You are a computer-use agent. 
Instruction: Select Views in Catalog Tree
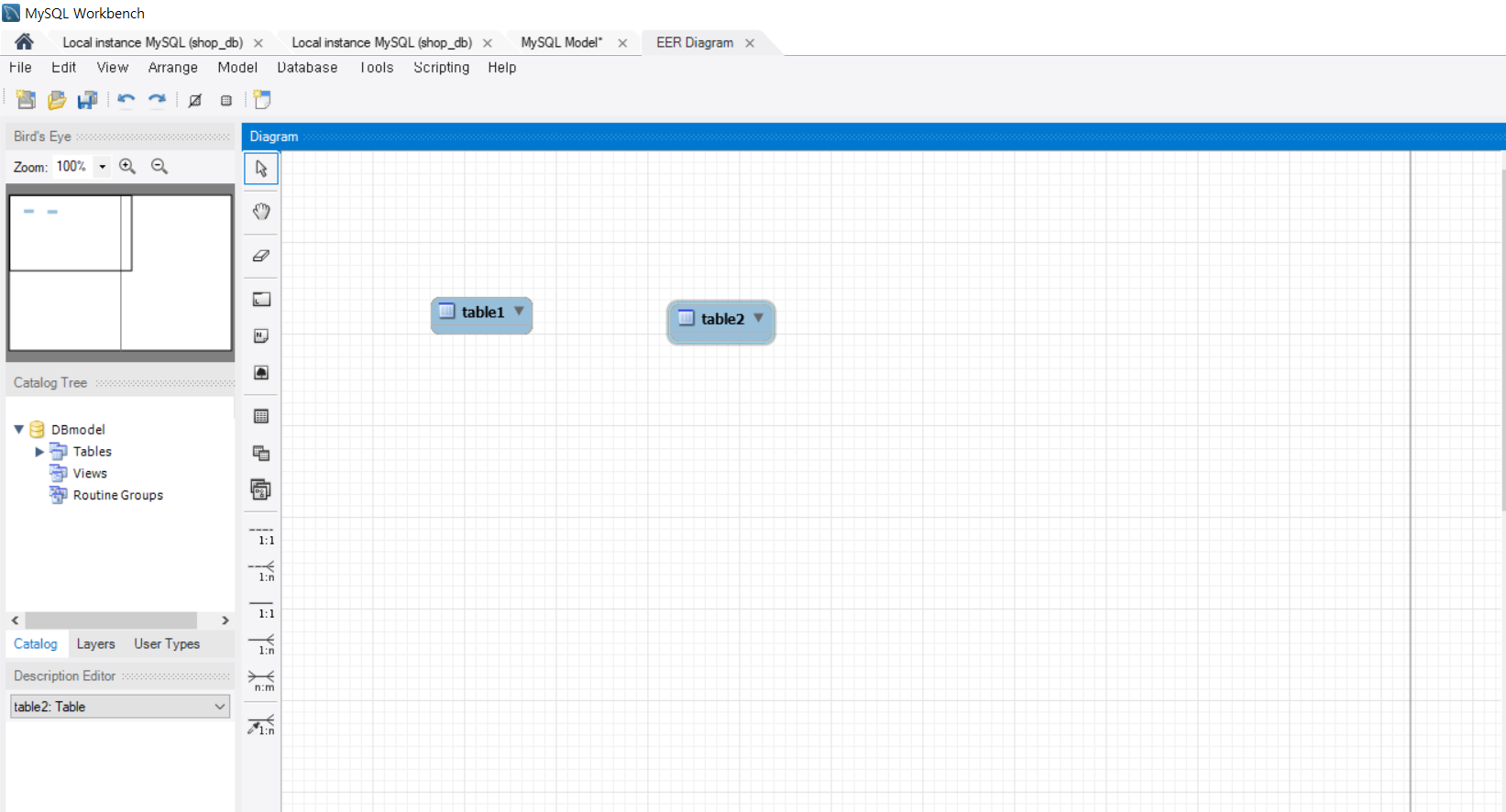pyautogui.click(x=90, y=473)
